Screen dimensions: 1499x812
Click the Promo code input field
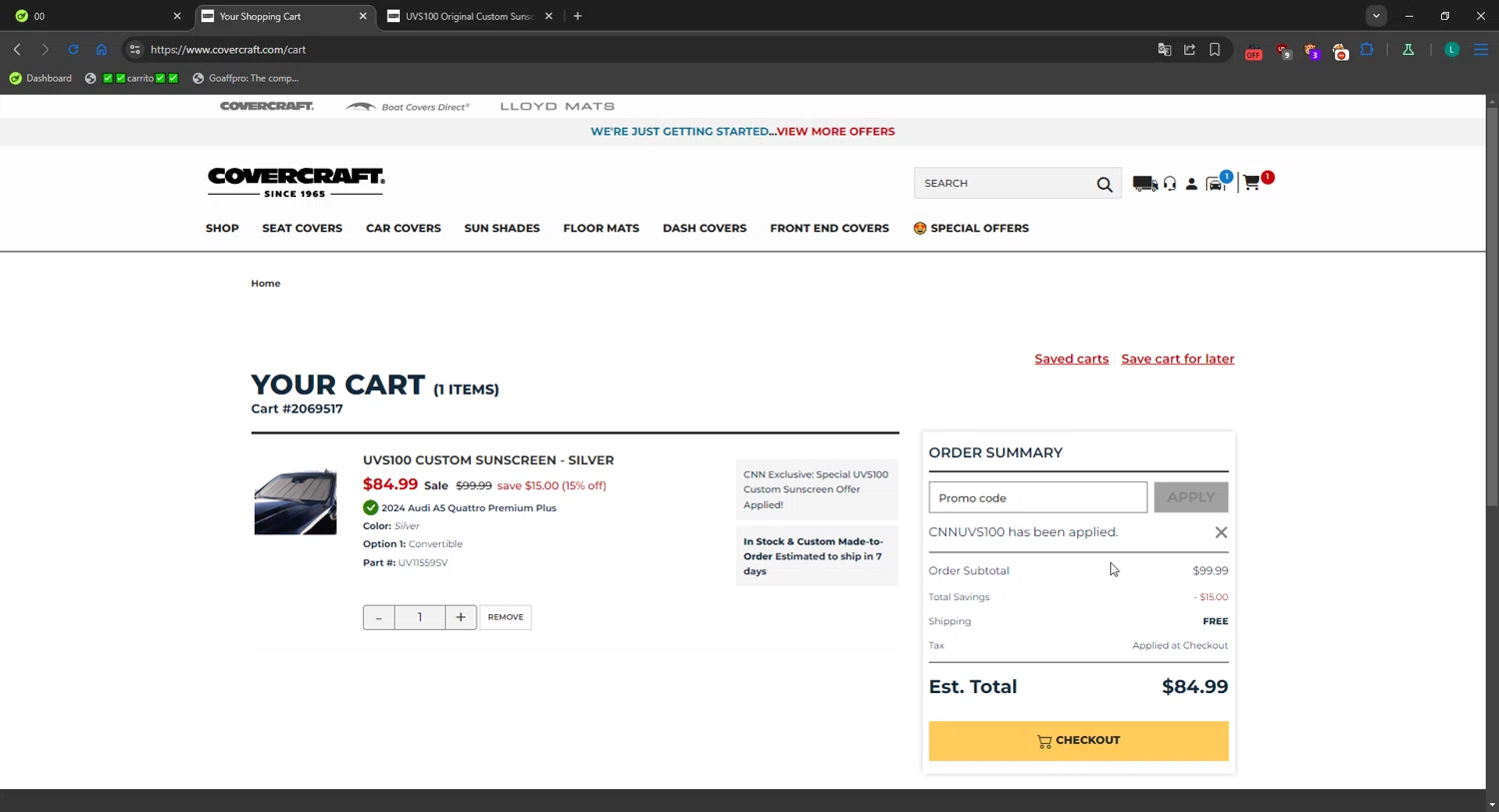[x=1037, y=497]
